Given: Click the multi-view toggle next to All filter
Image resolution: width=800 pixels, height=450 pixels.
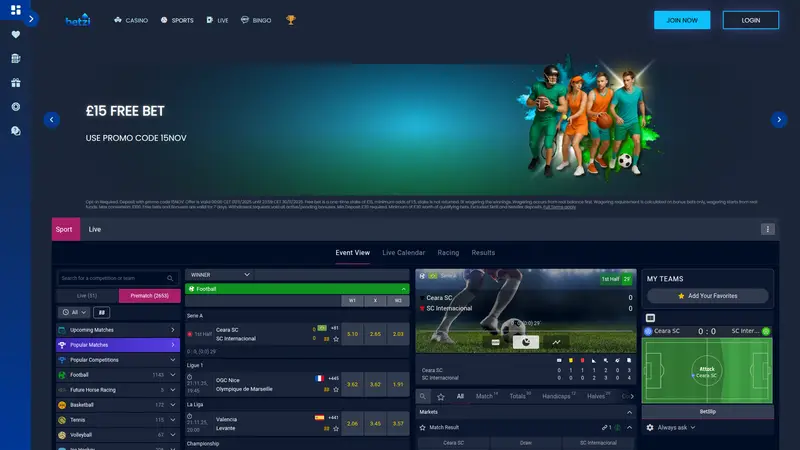Looking at the screenshot, I should tap(102, 312).
